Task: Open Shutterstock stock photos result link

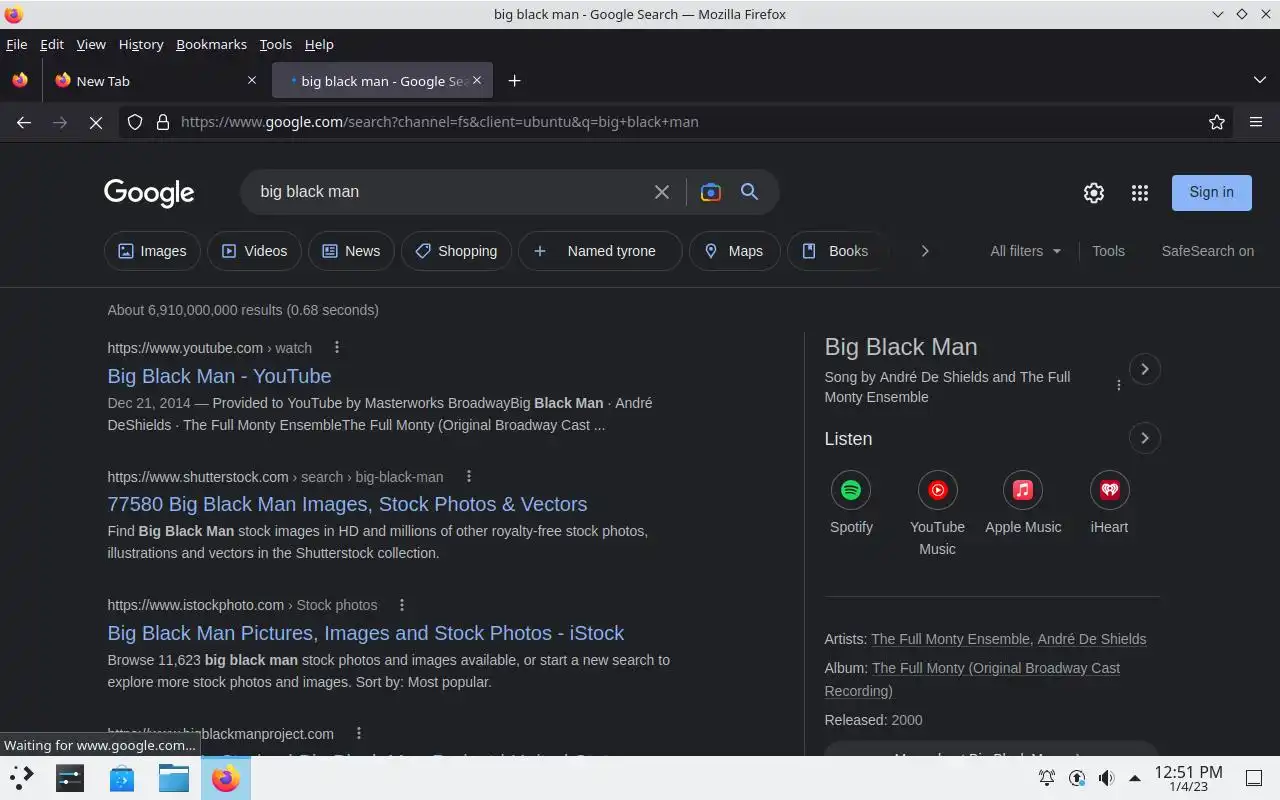Action: tap(347, 504)
